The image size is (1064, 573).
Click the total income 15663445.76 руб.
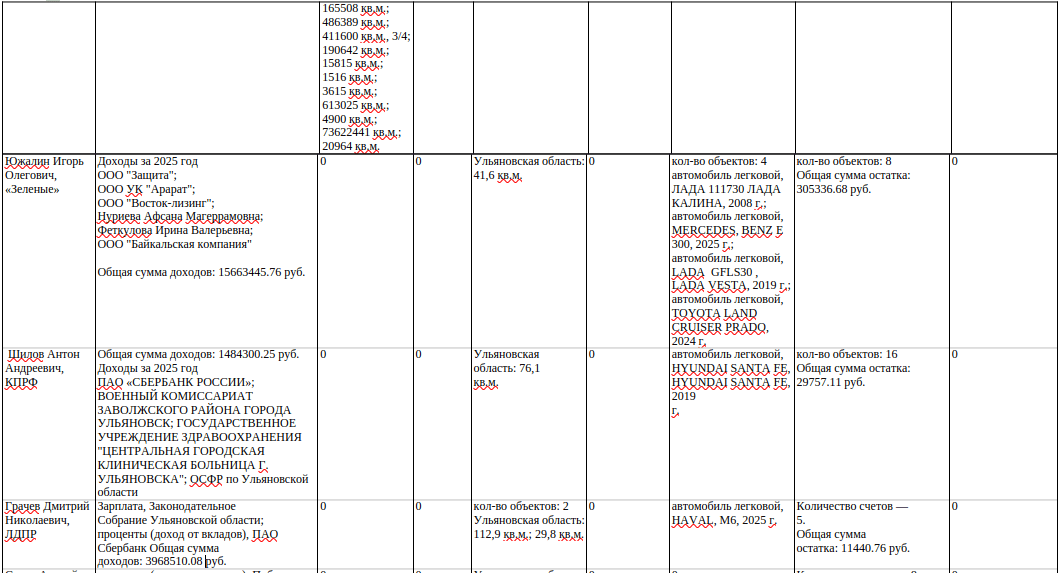pyautogui.click(x=261, y=272)
